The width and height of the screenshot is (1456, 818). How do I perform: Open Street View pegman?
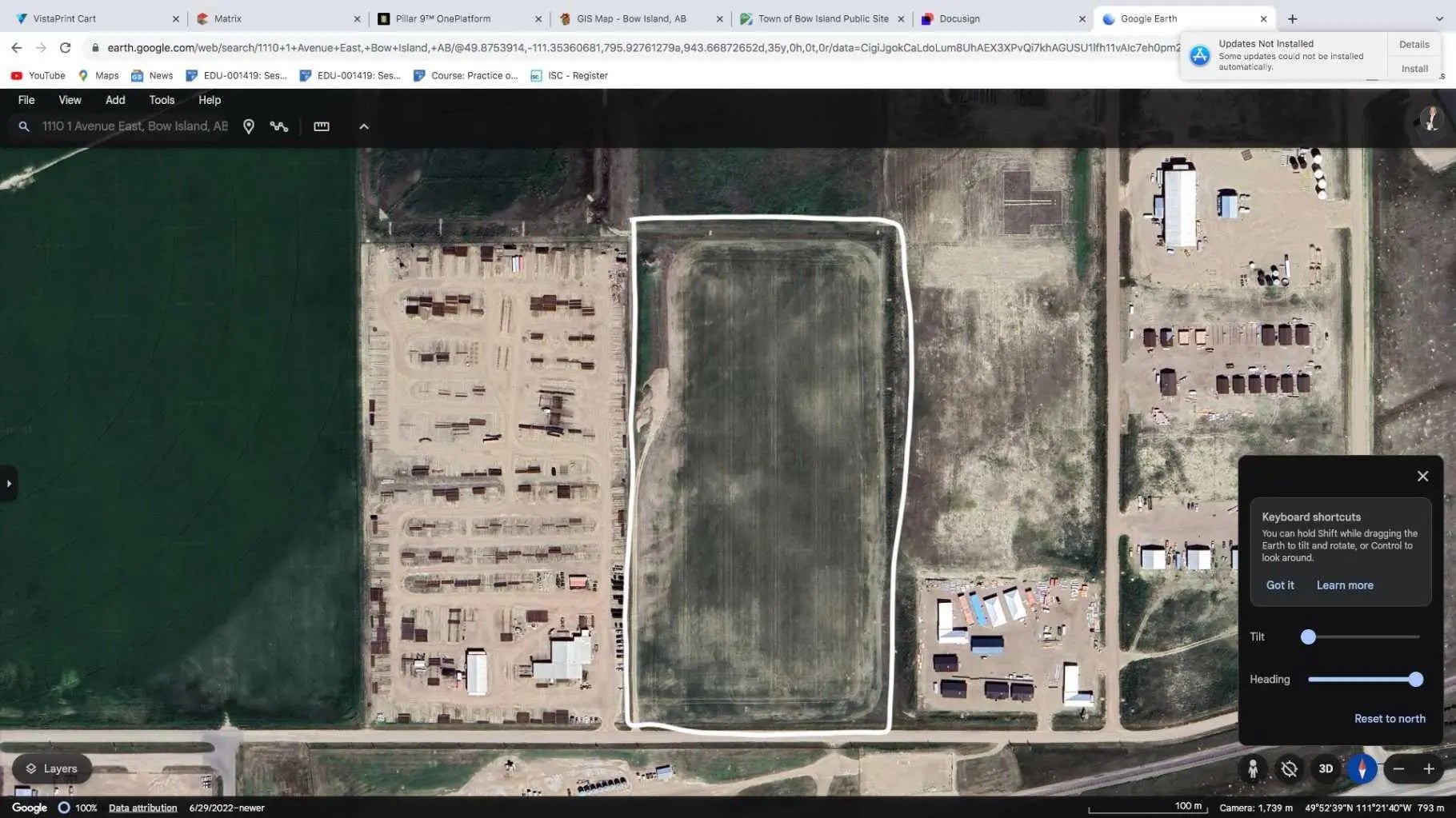1253,768
